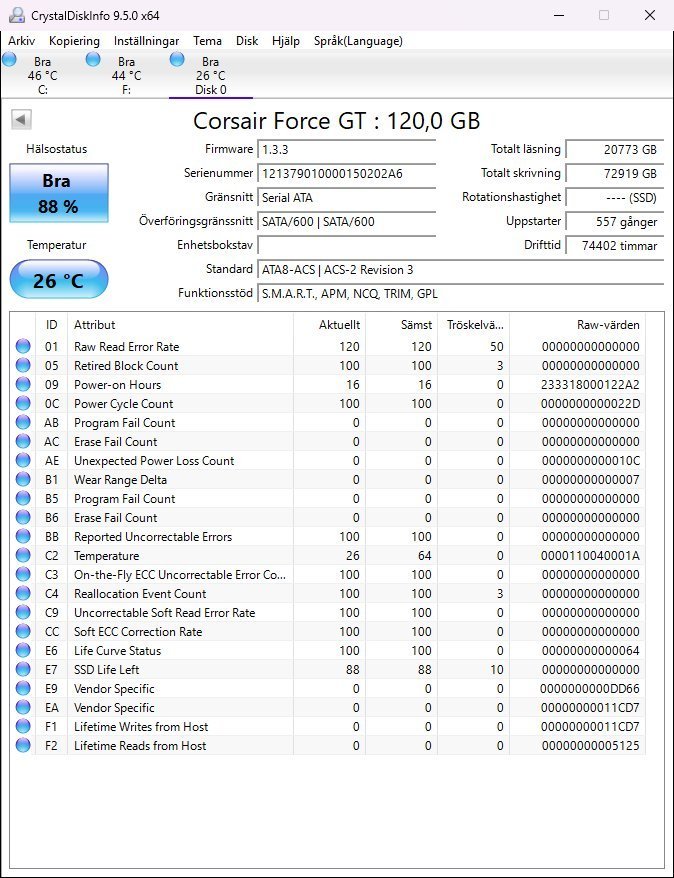Click the Serienummer value field
Image resolution: width=674 pixels, height=878 pixels.
point(346,174)
